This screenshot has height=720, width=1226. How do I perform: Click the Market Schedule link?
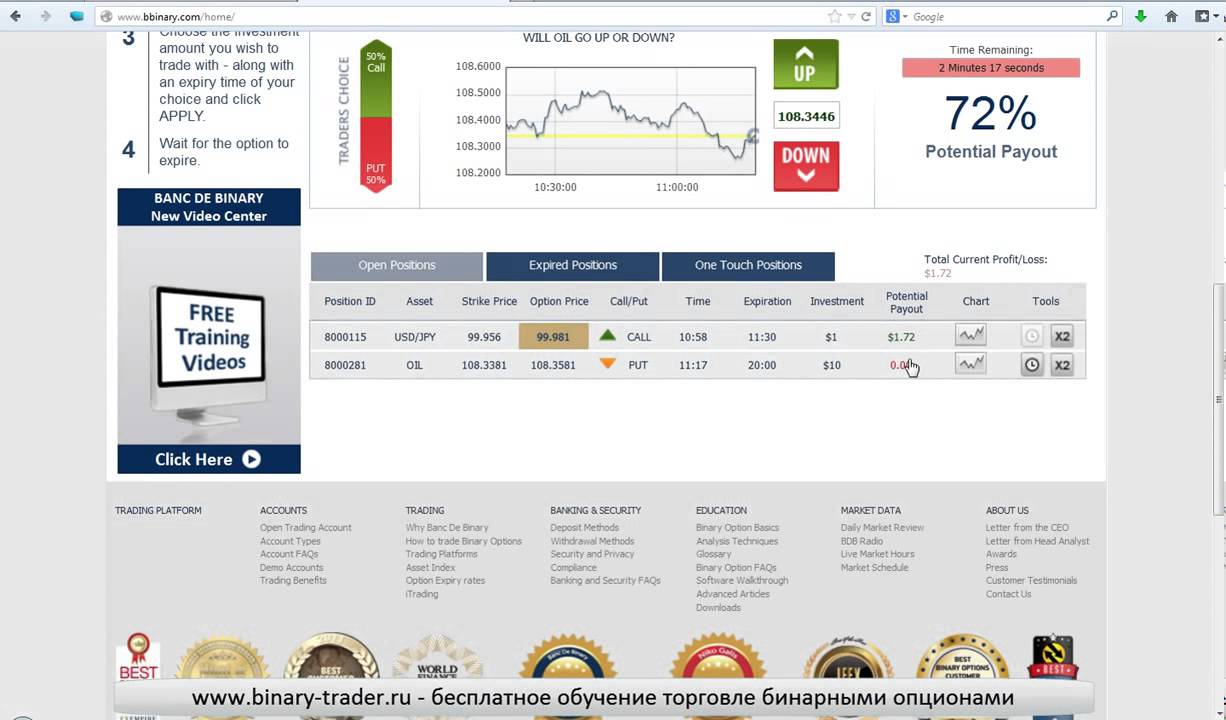pos(874,567)
